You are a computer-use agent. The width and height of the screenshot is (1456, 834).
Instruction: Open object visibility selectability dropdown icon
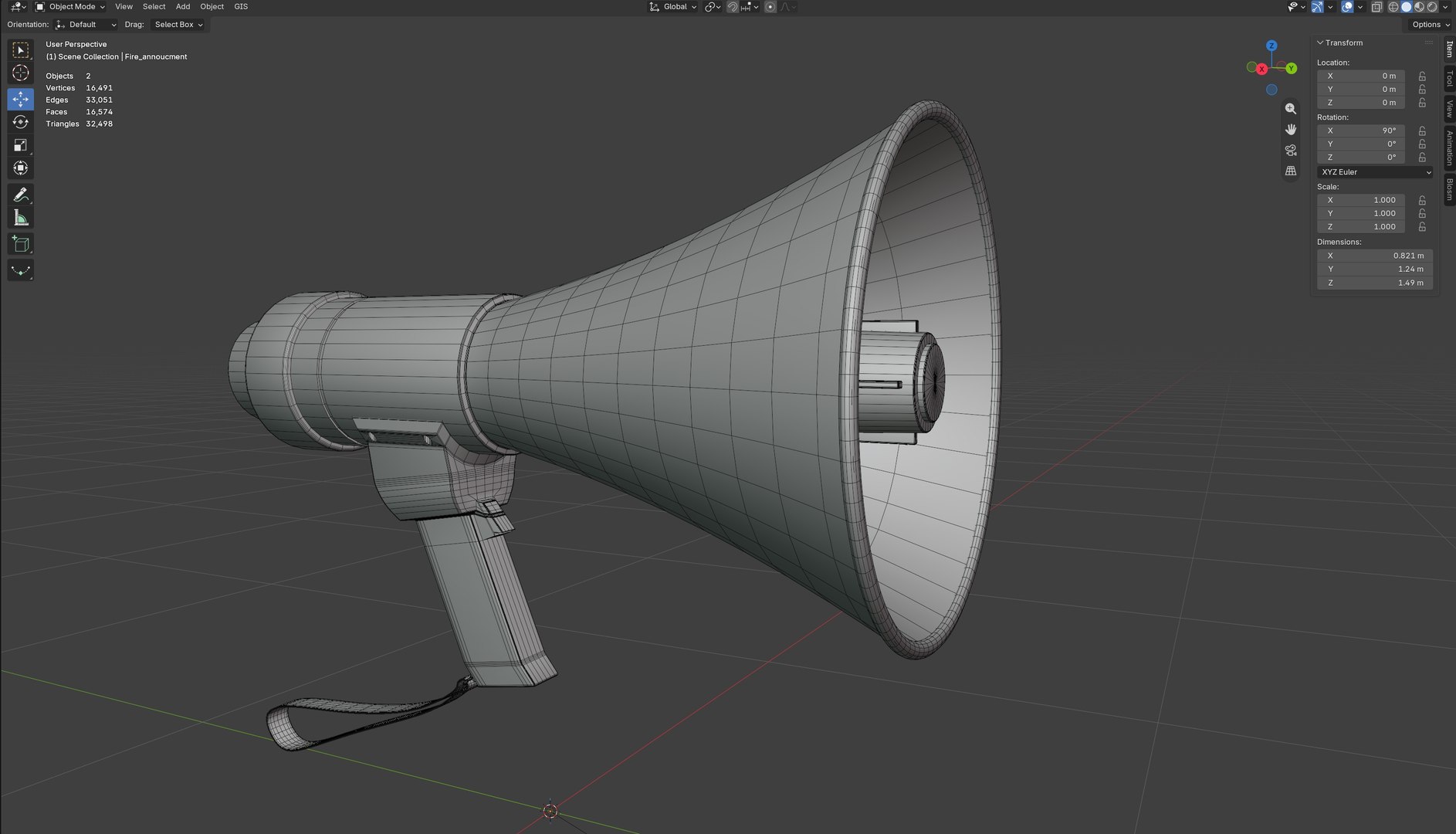[x=1295, y=7]
